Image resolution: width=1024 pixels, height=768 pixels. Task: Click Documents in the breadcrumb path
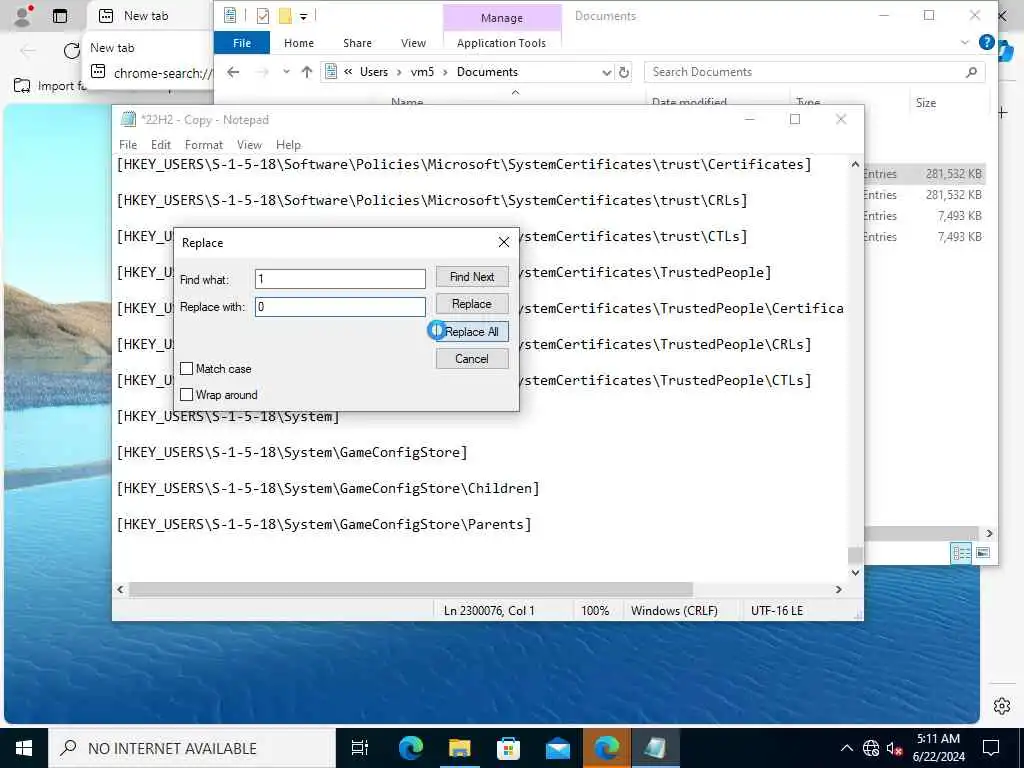(x=487, y=72)
